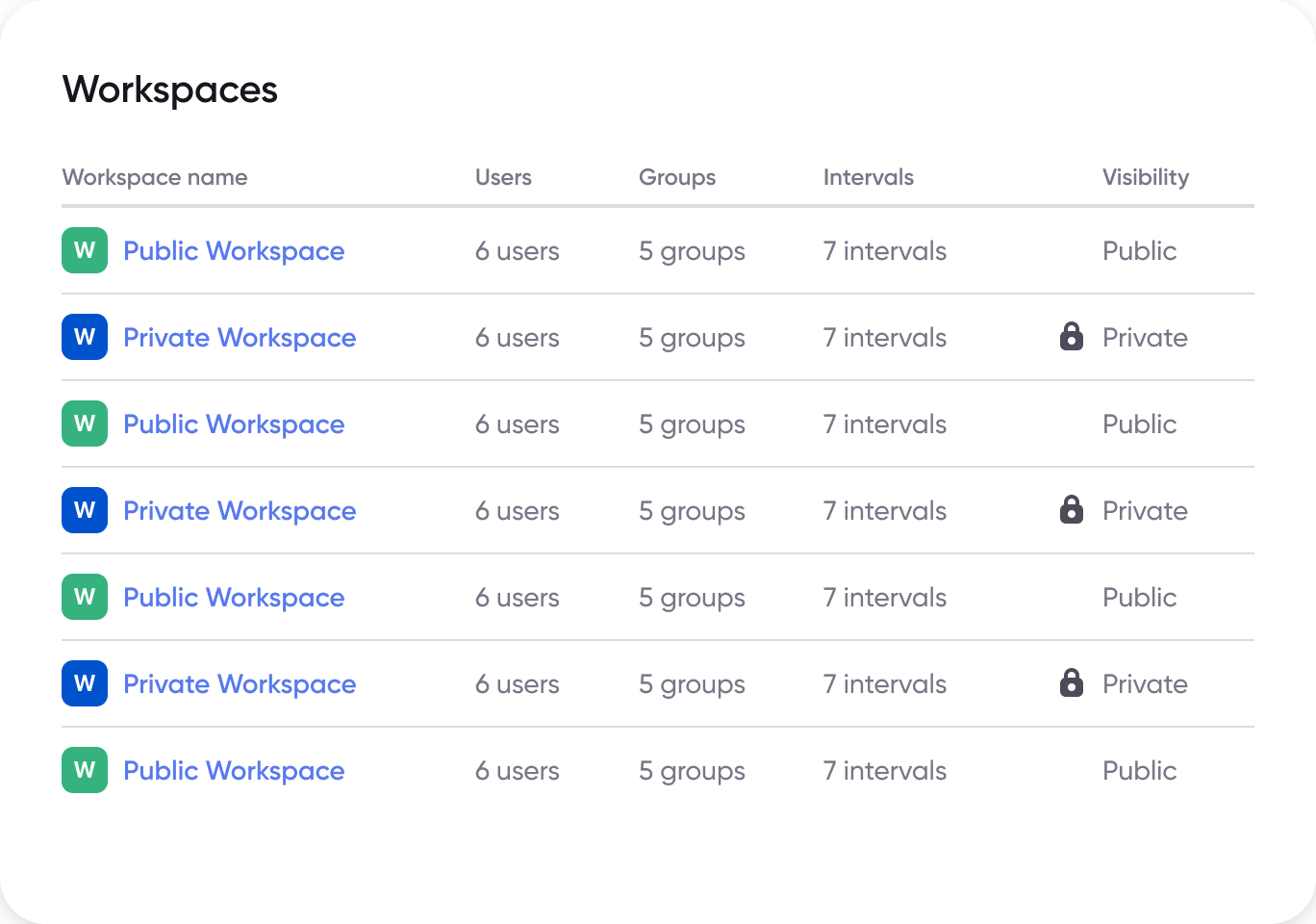This screenshot has width=1316, height=924.
Task: Click the Intervals column header
Action: [x=868, y=177]
